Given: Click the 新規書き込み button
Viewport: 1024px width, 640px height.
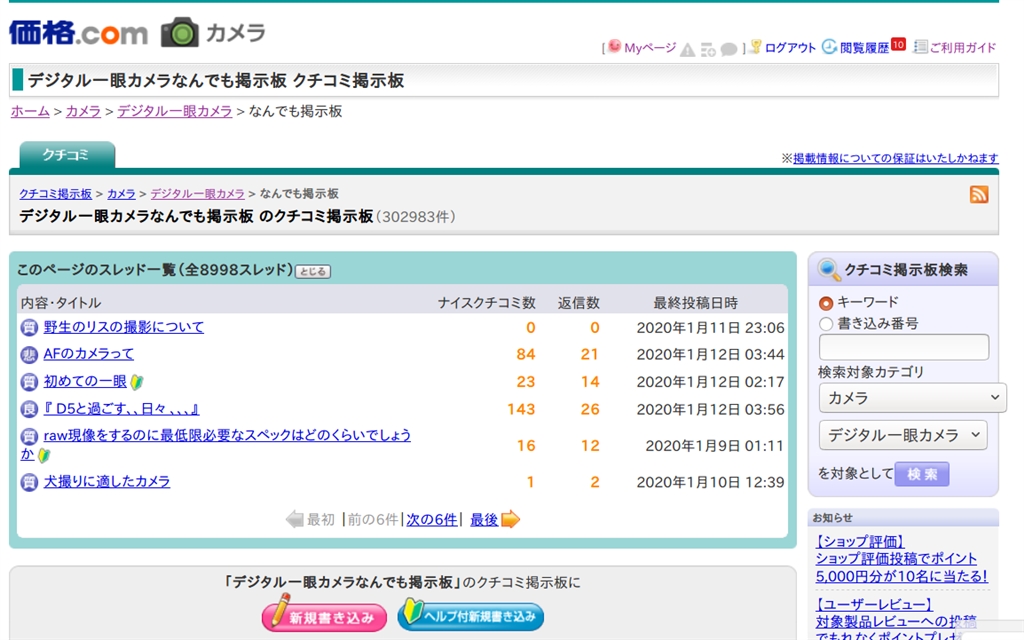Looking at the screenshot, I should point(325,615).
